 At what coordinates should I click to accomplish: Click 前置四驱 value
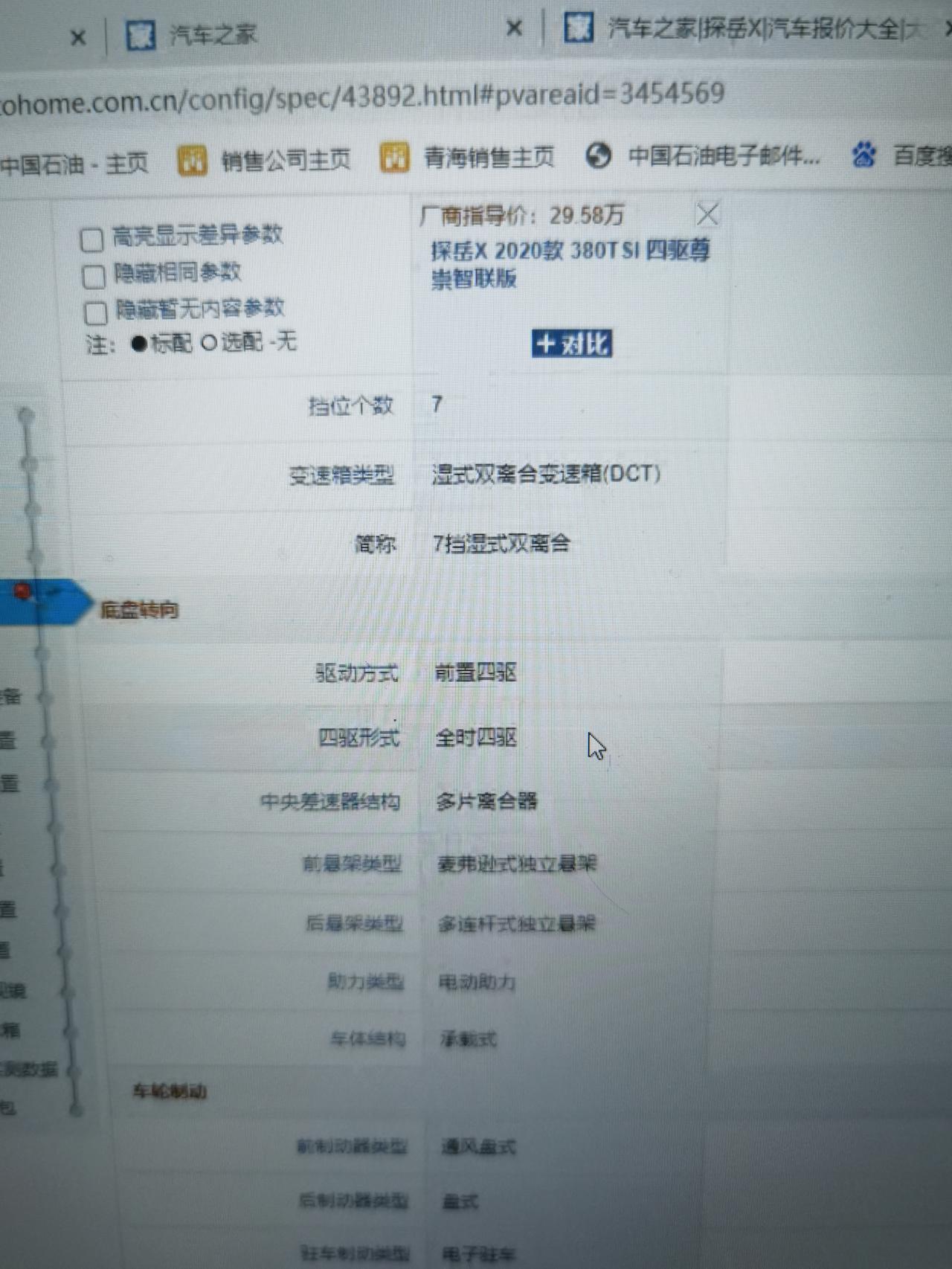tap(475, 672)
